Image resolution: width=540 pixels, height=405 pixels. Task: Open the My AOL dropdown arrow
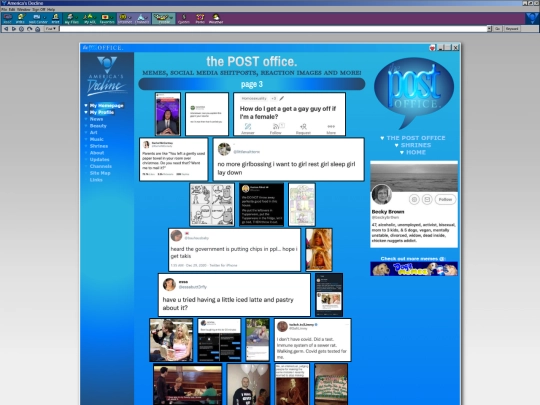tap(95, 17)
